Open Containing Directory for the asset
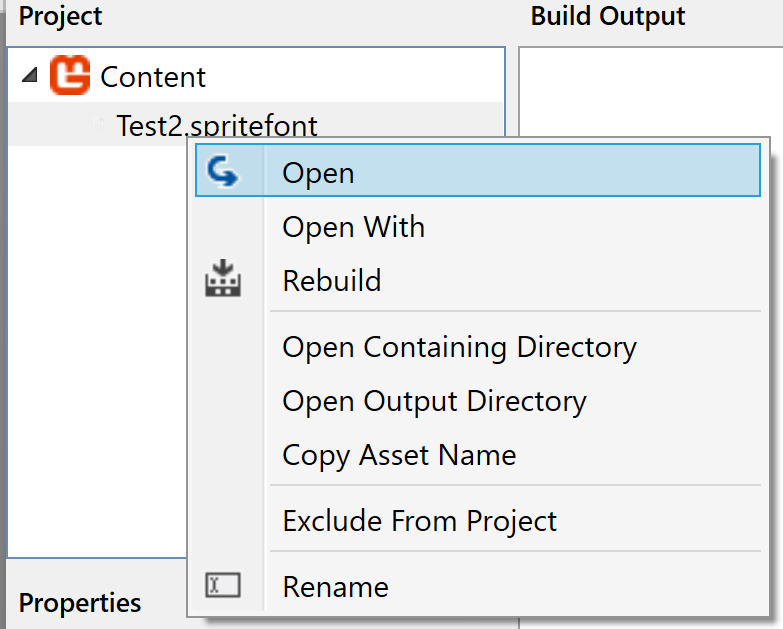This screenshot has width=783, height=629. click(x=459, y=347)
